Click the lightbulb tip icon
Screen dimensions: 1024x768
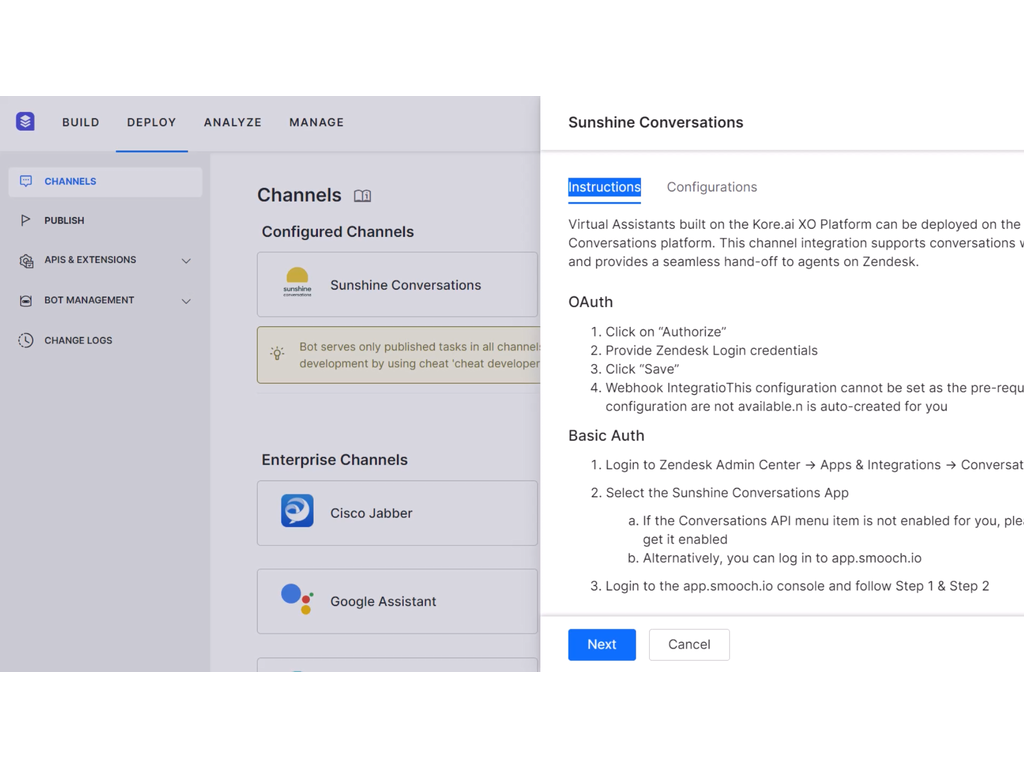coord(277,353)
